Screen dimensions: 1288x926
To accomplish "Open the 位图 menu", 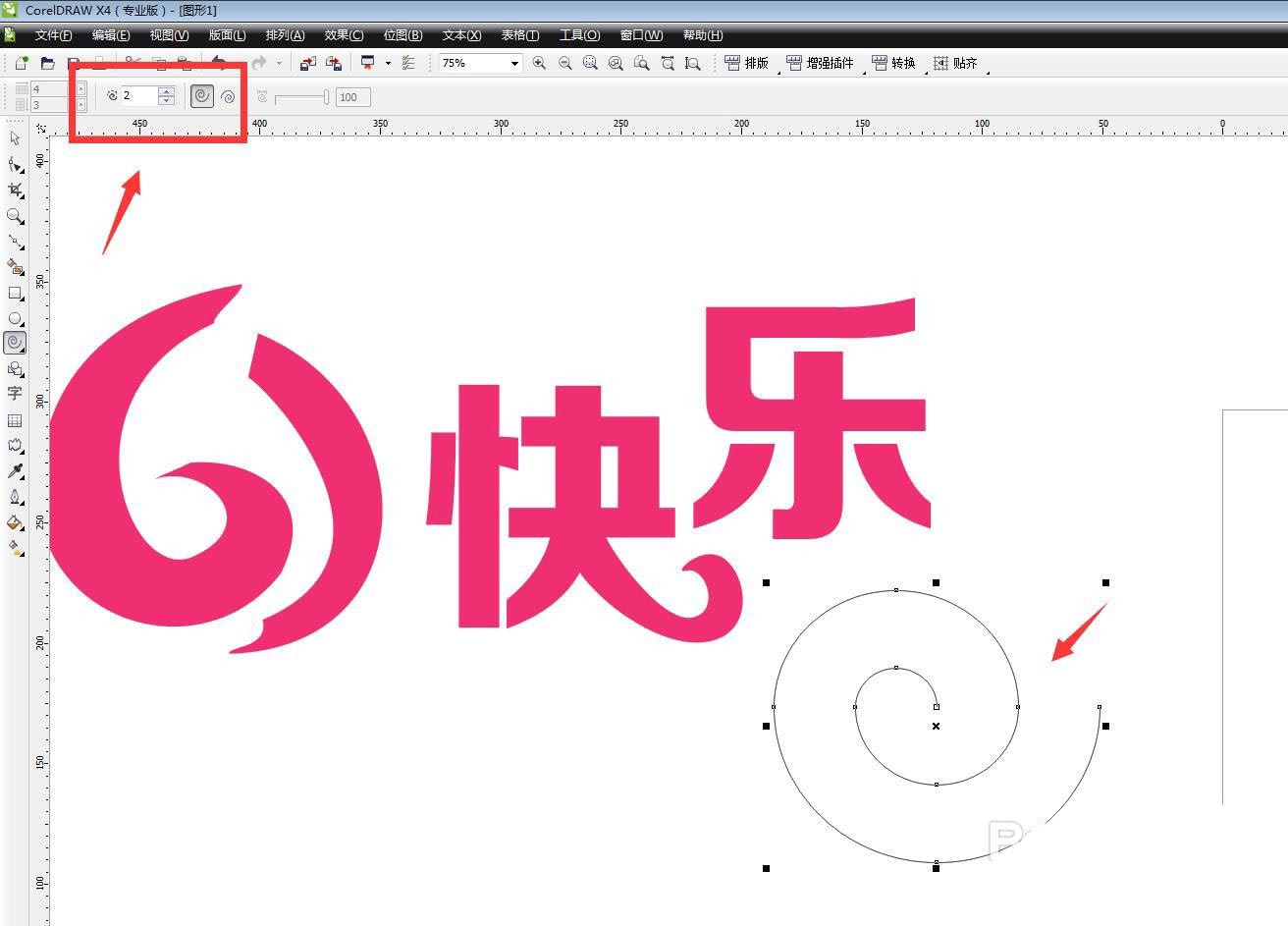I will (x=402, y=35).
